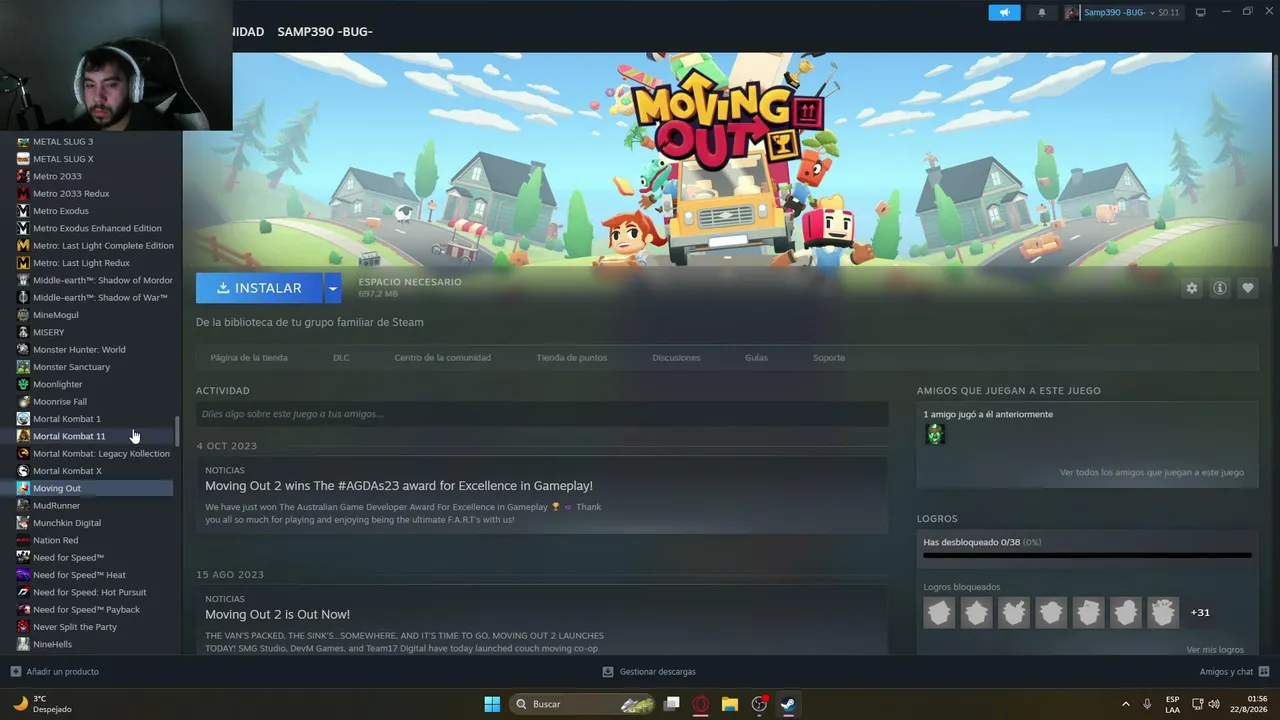
Task: Click the first locked achievement badge
Action: 939,612
